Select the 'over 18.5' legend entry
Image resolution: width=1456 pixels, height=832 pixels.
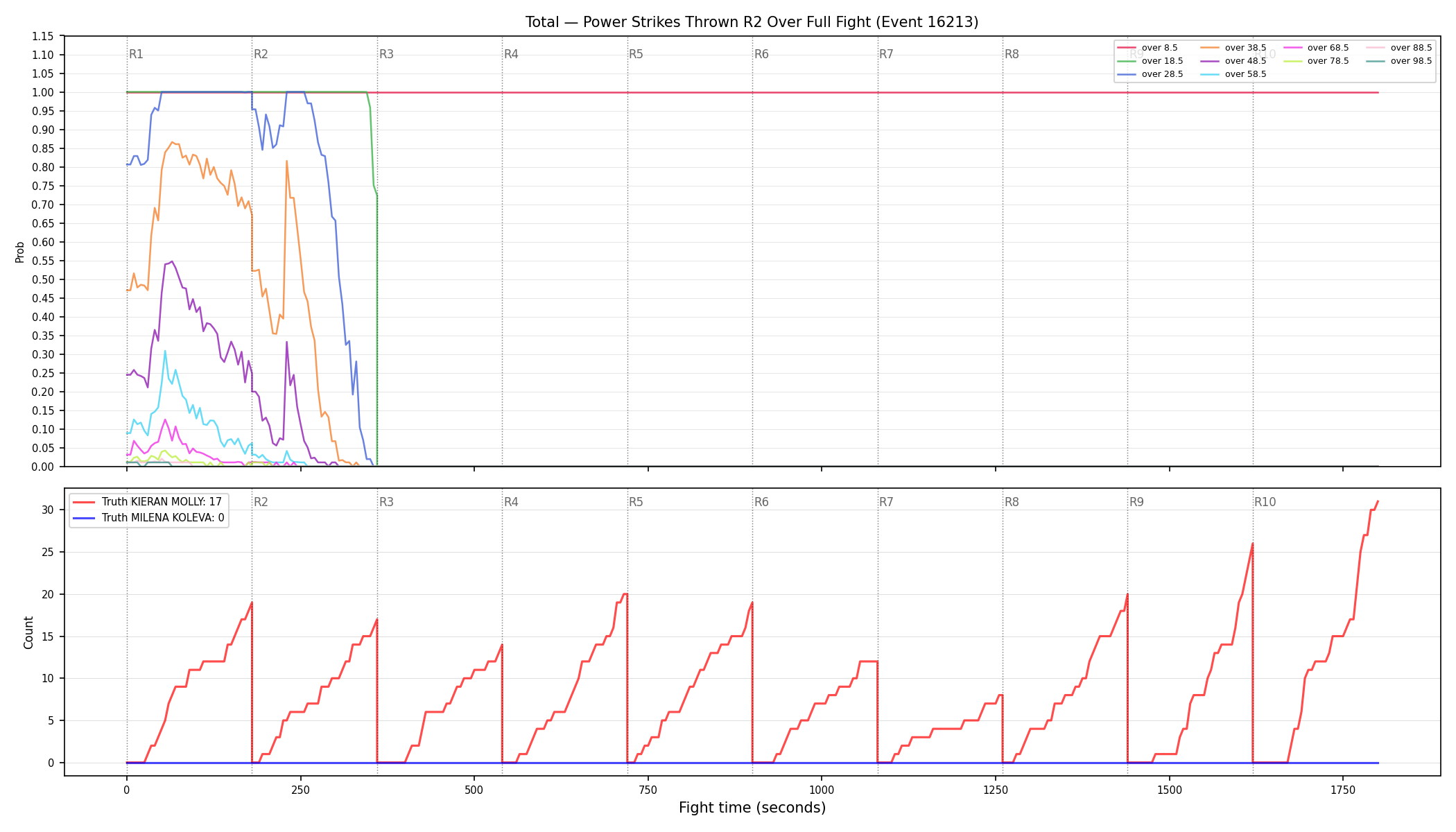click(x=1150, y=61)
